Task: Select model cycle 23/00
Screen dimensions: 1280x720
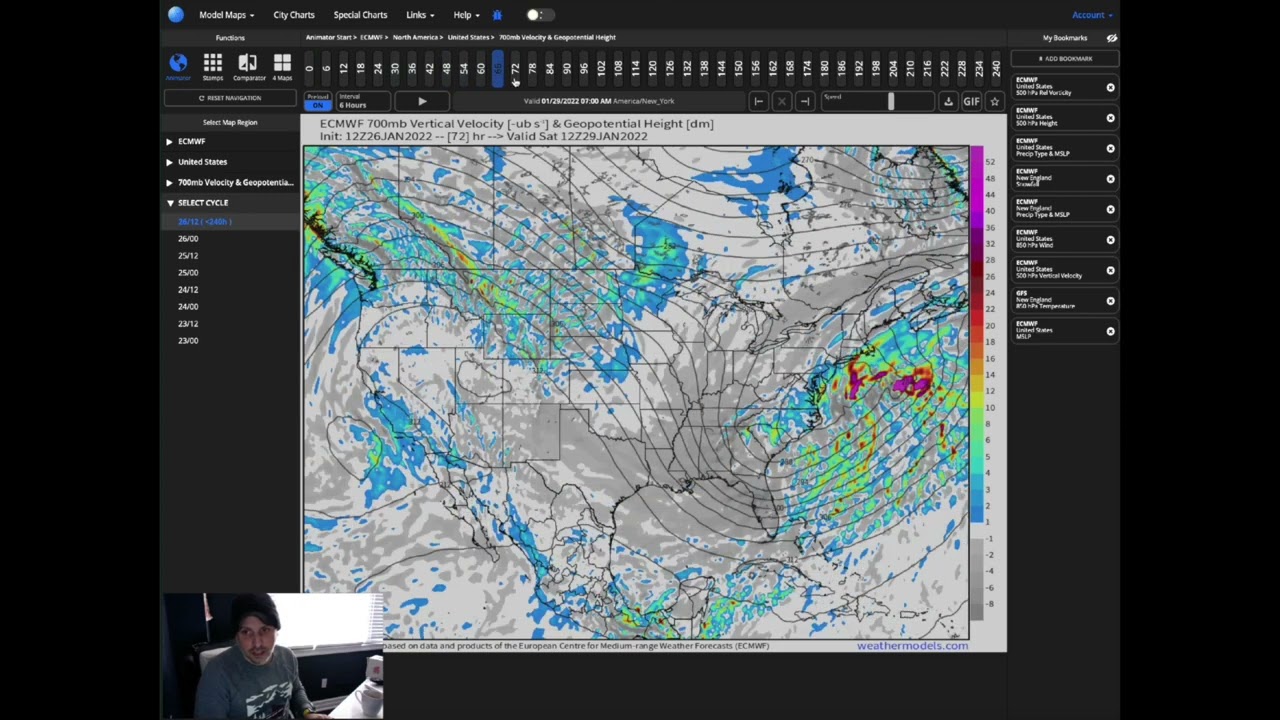Action: [x=188, y=341]
